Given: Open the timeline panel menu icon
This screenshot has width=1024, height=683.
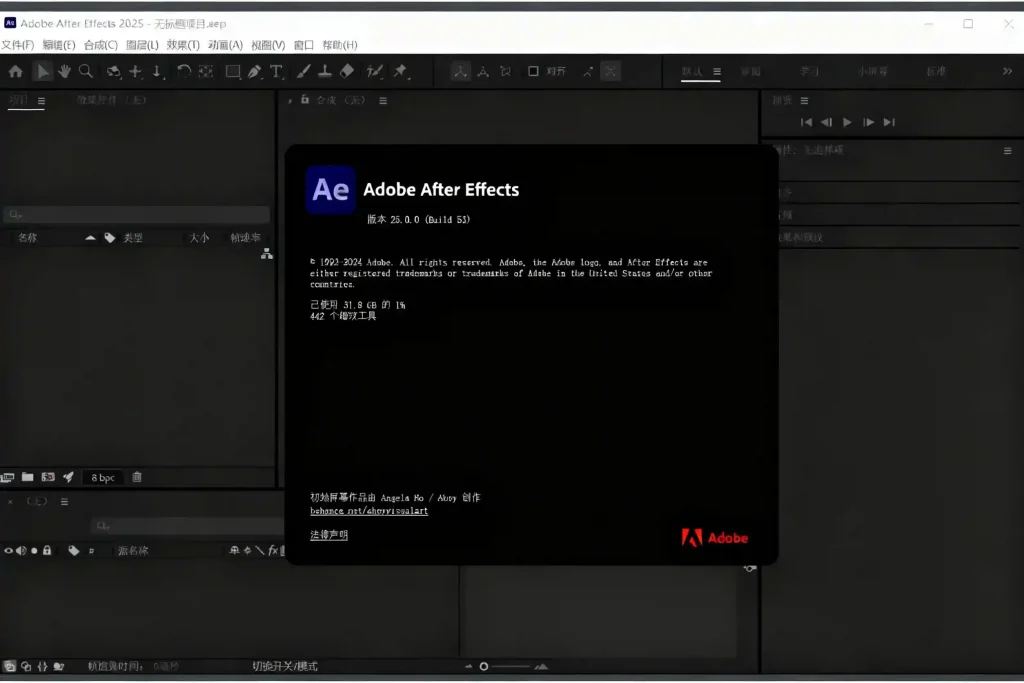Looking at the screenshot, I should point(64,503).
